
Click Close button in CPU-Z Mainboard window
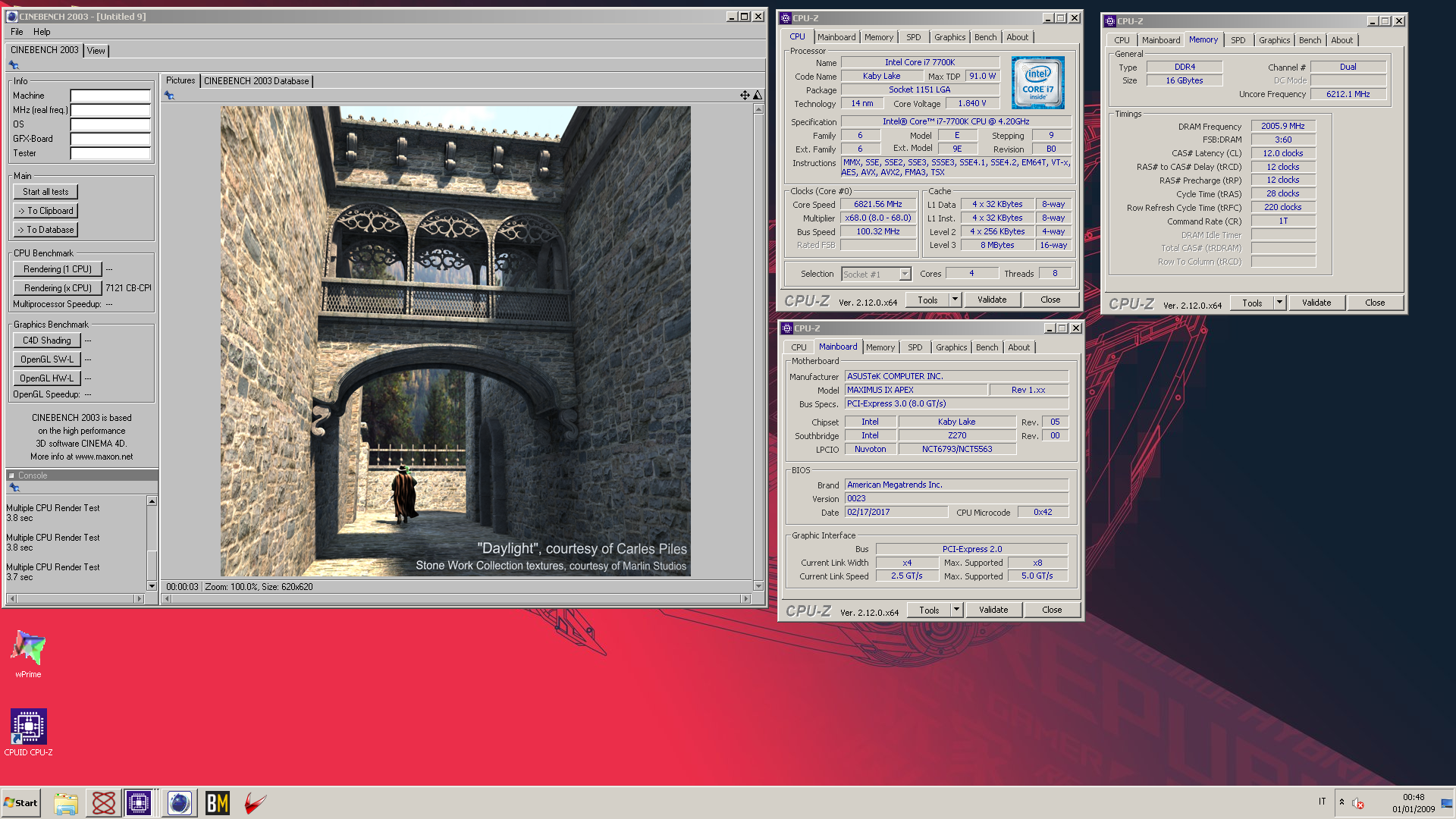(x=1052, y=610)
